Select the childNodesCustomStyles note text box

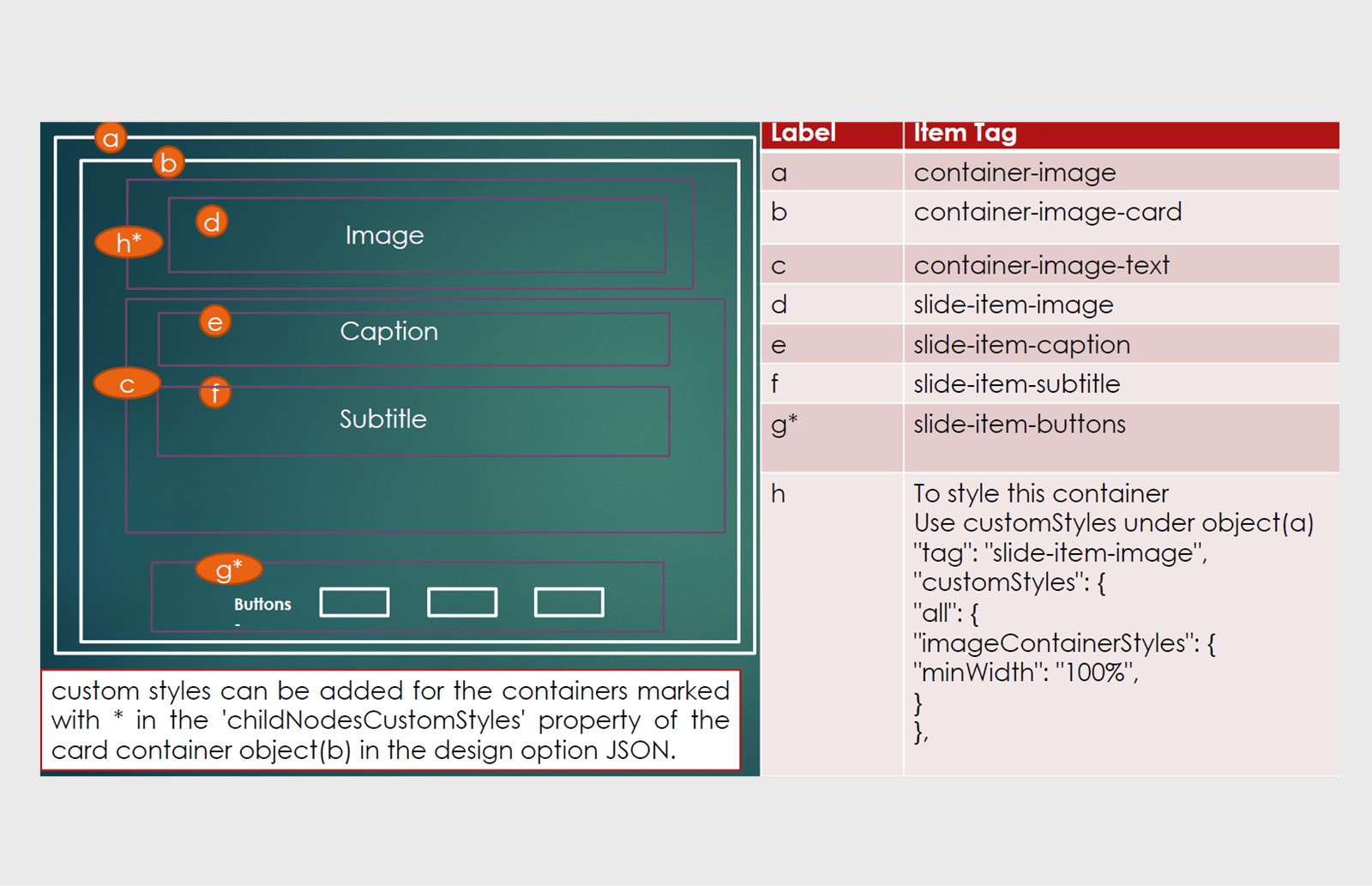pos(391,720)
